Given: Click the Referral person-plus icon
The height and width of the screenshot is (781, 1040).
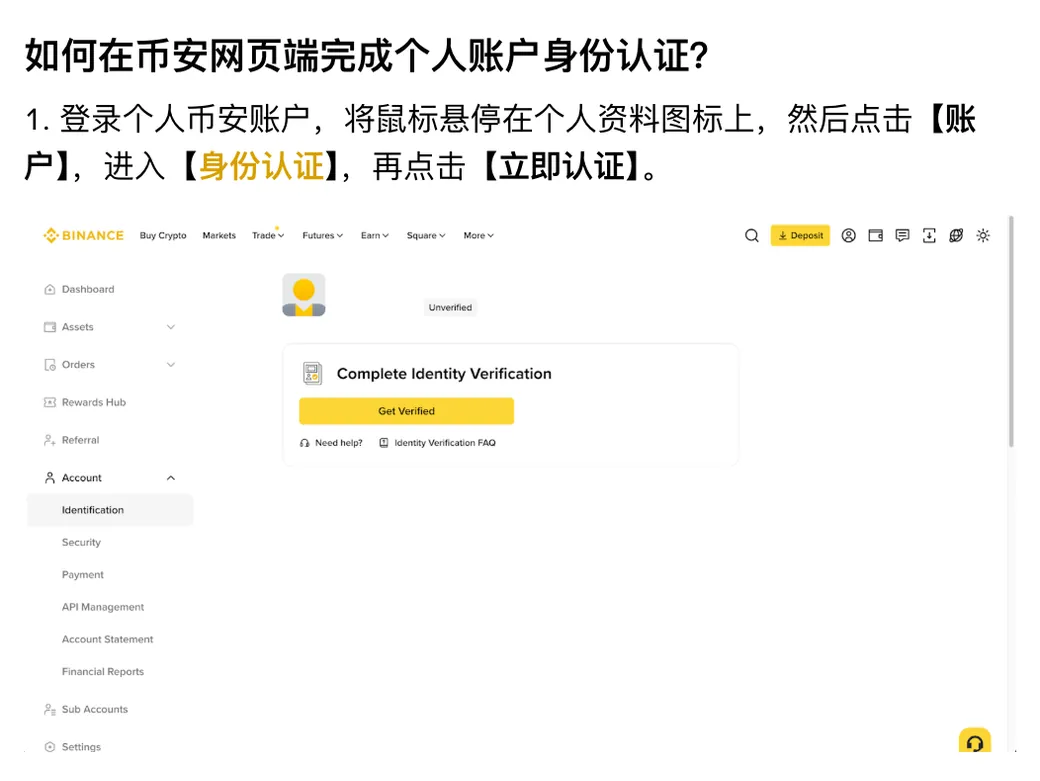Looking at the screenshot, I should pos(50,440).
